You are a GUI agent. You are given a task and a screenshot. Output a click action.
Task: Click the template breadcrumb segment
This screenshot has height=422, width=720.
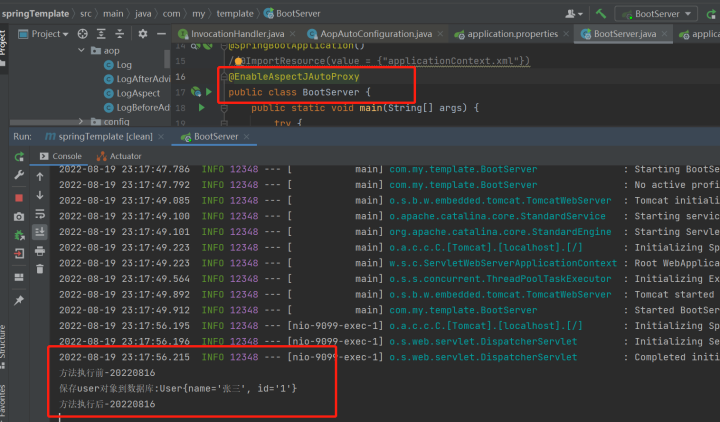235,14
